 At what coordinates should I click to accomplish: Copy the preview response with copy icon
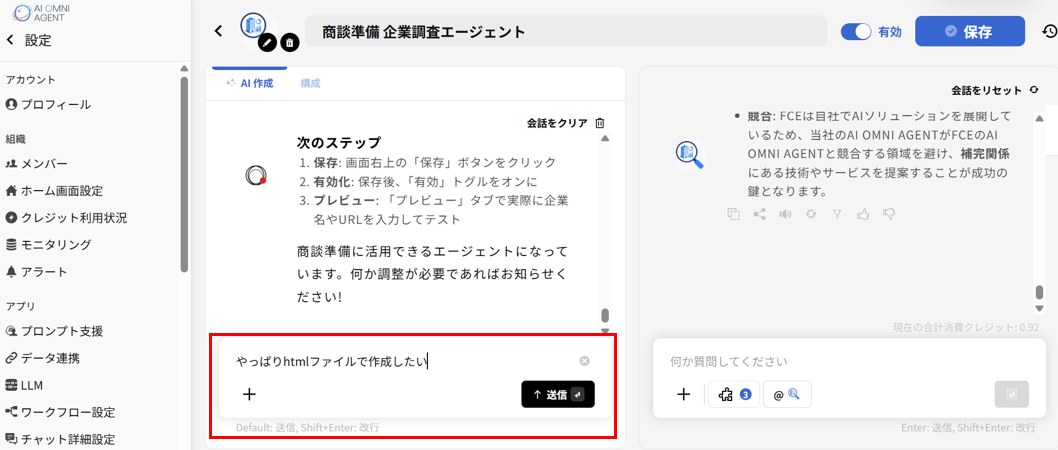[733, 214]
